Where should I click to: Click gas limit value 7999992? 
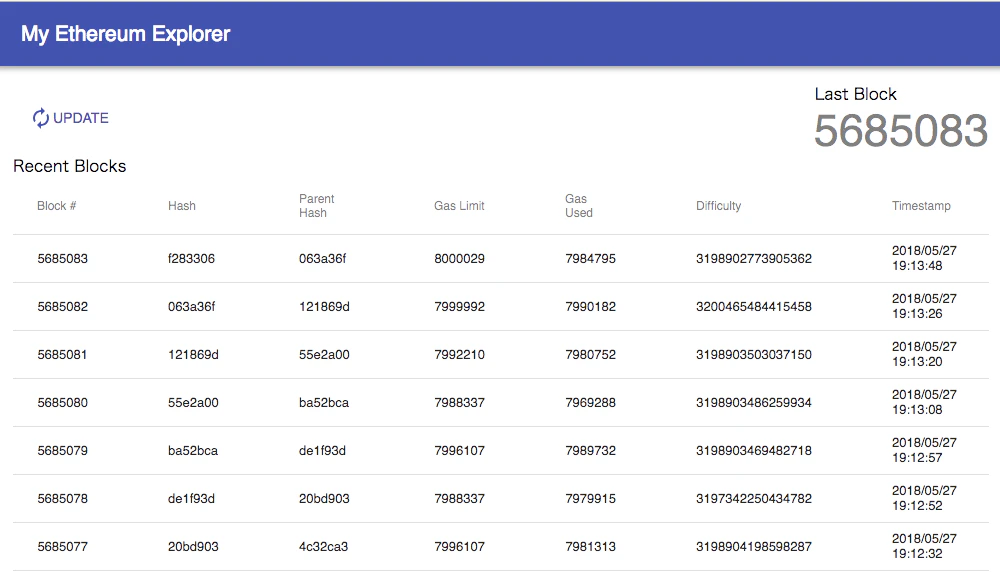pyautogui.click(x=459, y=306)
